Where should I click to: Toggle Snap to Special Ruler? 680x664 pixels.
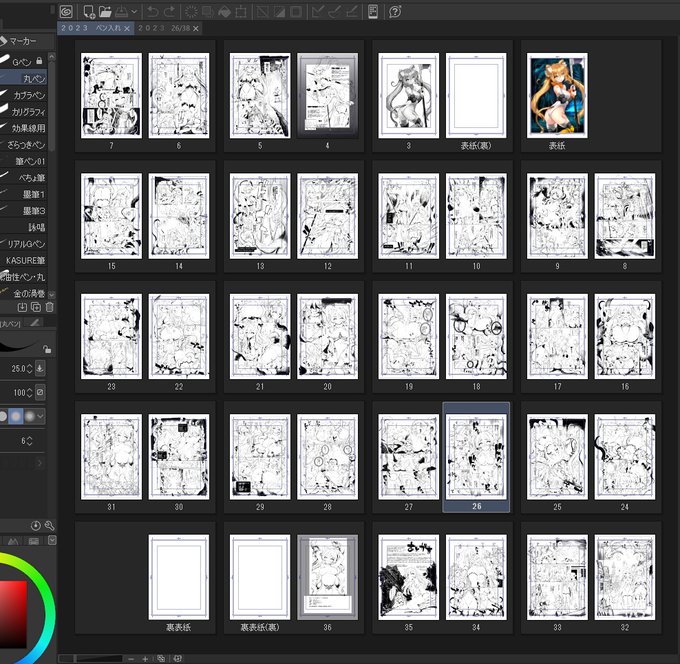(335, 12)
